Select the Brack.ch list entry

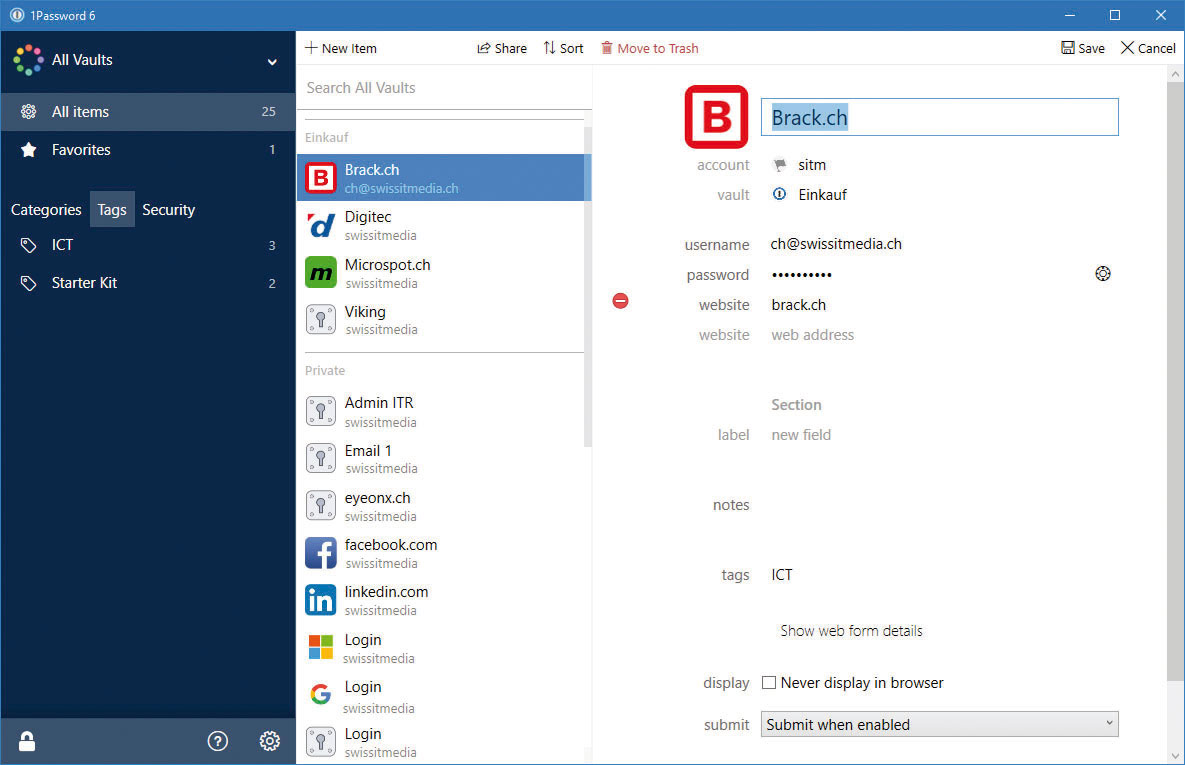pyautogui.click(x=441, y=178)
